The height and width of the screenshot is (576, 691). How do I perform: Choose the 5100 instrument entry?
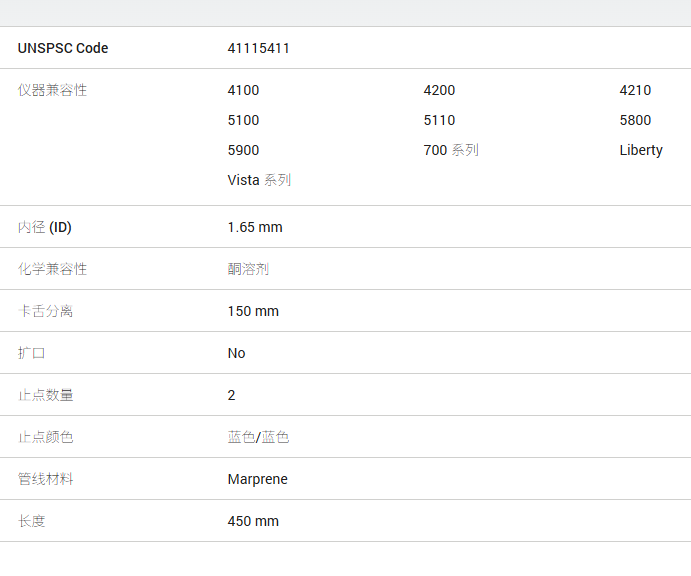(x=243, y=120)
